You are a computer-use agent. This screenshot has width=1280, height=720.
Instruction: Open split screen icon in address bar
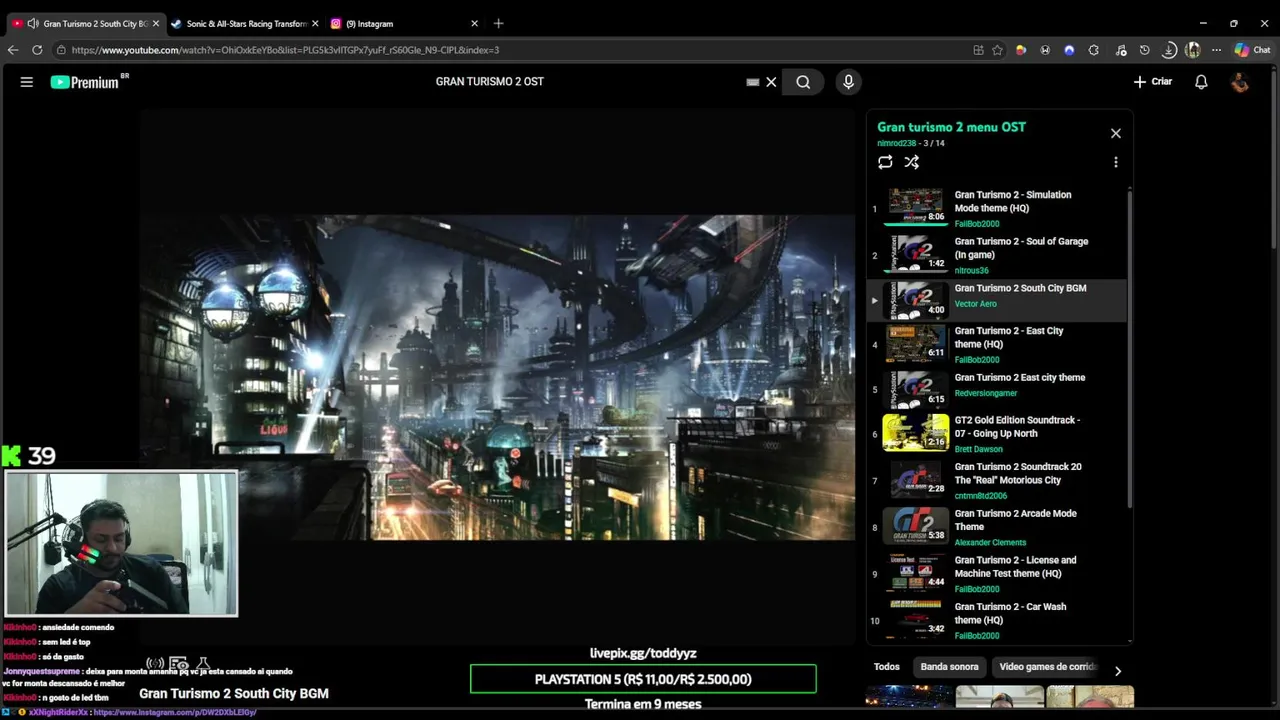click(x=978, y=50)
